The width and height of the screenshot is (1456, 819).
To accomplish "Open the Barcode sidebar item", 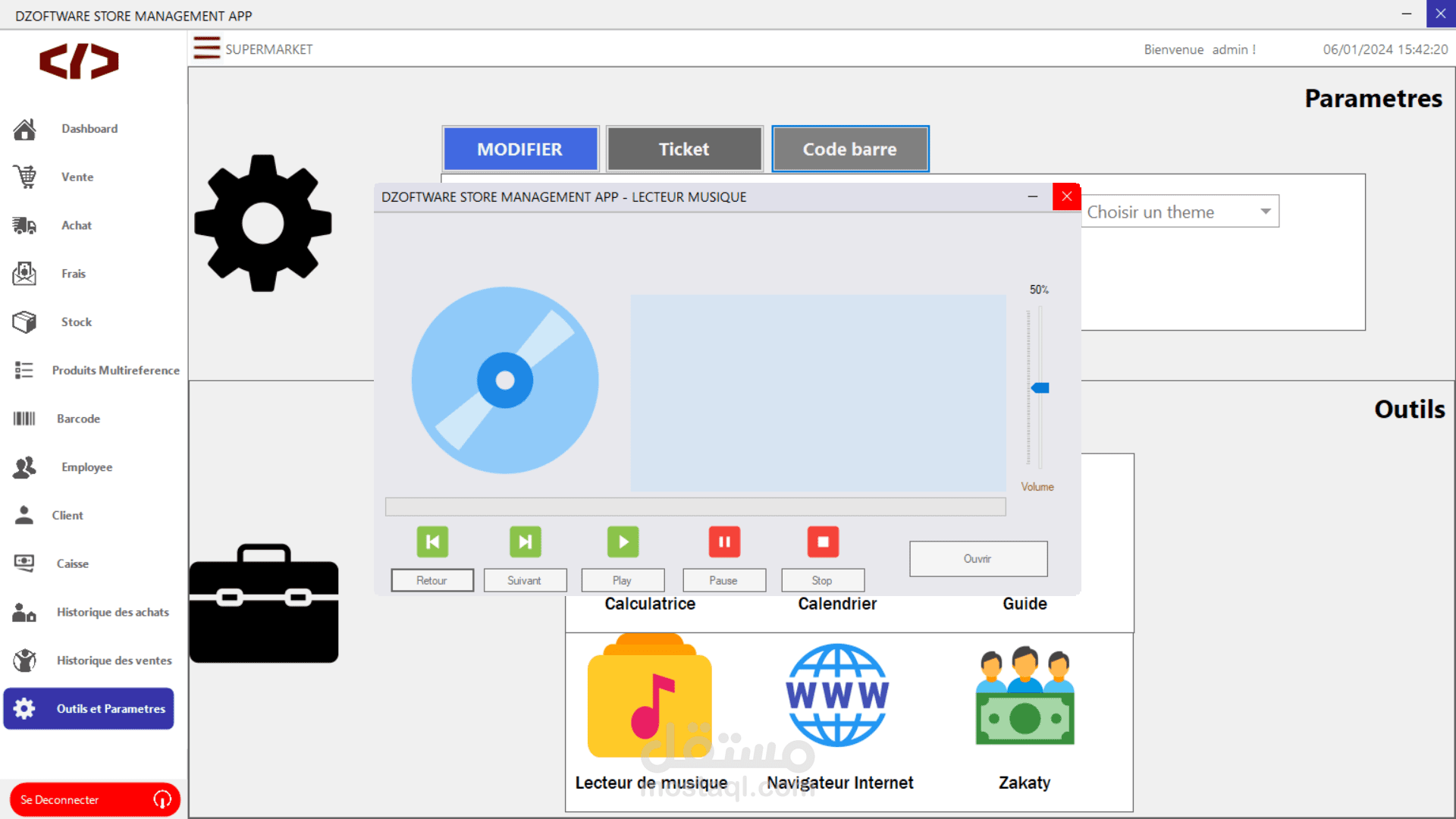I will pos(78,419).
